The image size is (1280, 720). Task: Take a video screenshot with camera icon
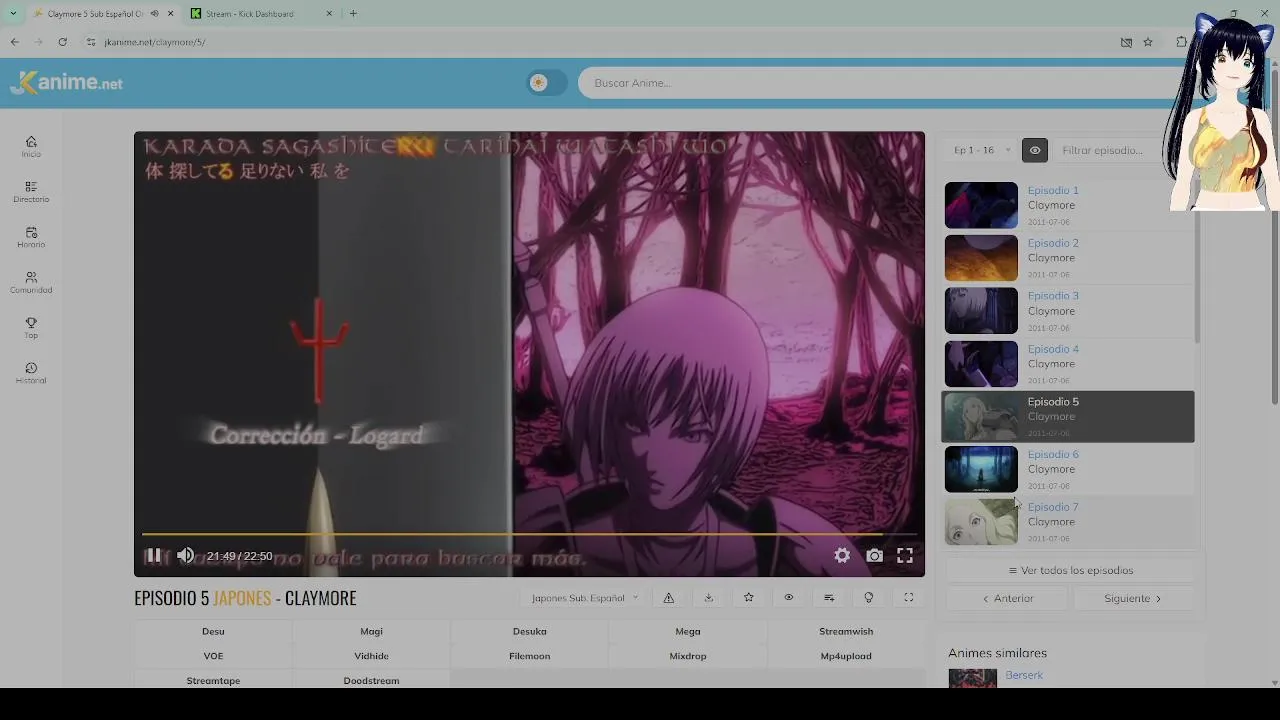875,556
